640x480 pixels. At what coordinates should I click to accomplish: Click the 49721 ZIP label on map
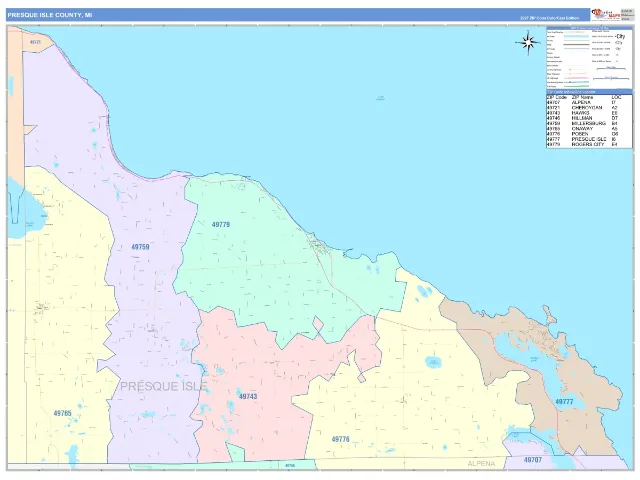(36, 42)
